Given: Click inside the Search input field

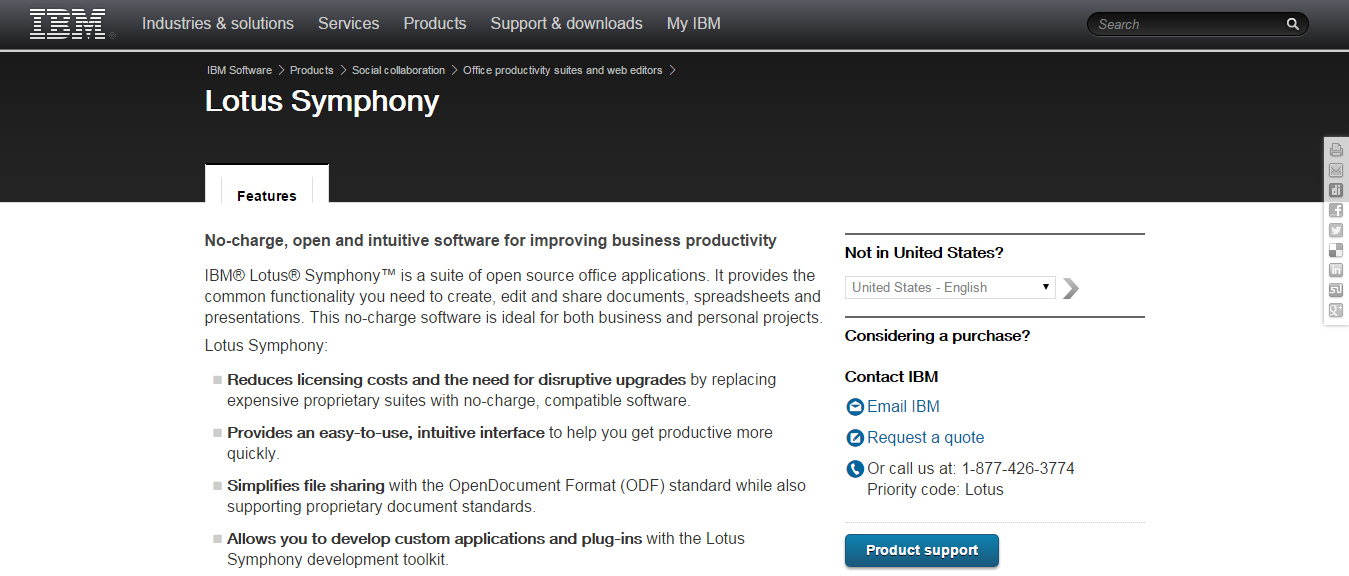Looking at the screenshot, I should pyautogui.click(x=1185, y=24).
